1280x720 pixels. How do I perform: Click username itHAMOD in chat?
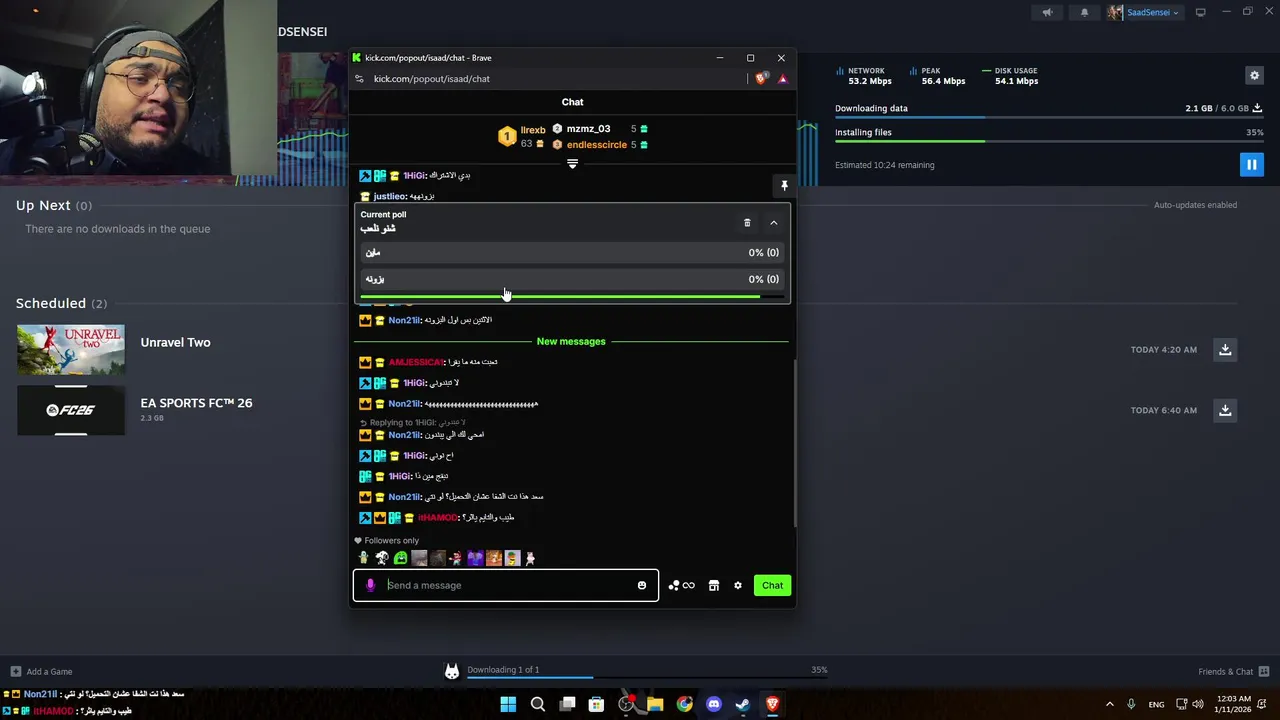coord(438,518)
